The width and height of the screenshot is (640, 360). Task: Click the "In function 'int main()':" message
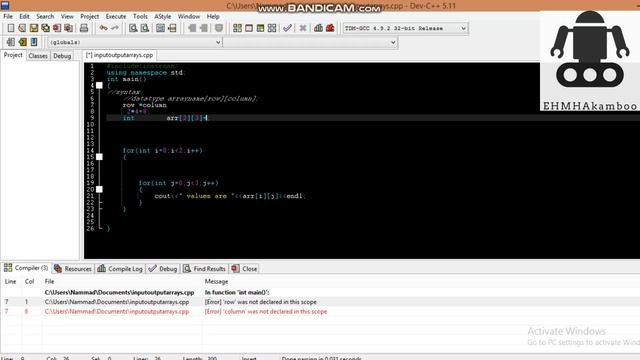237,292
